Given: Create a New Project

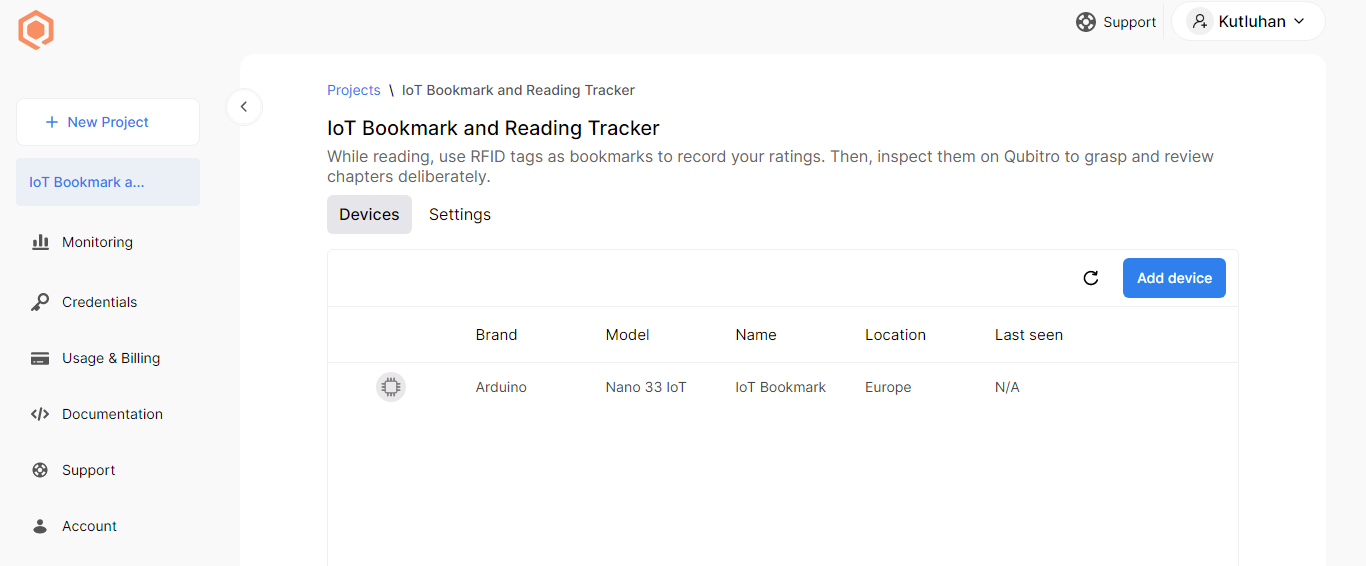Looking at the screenshot, I should (x=108, y=122).
